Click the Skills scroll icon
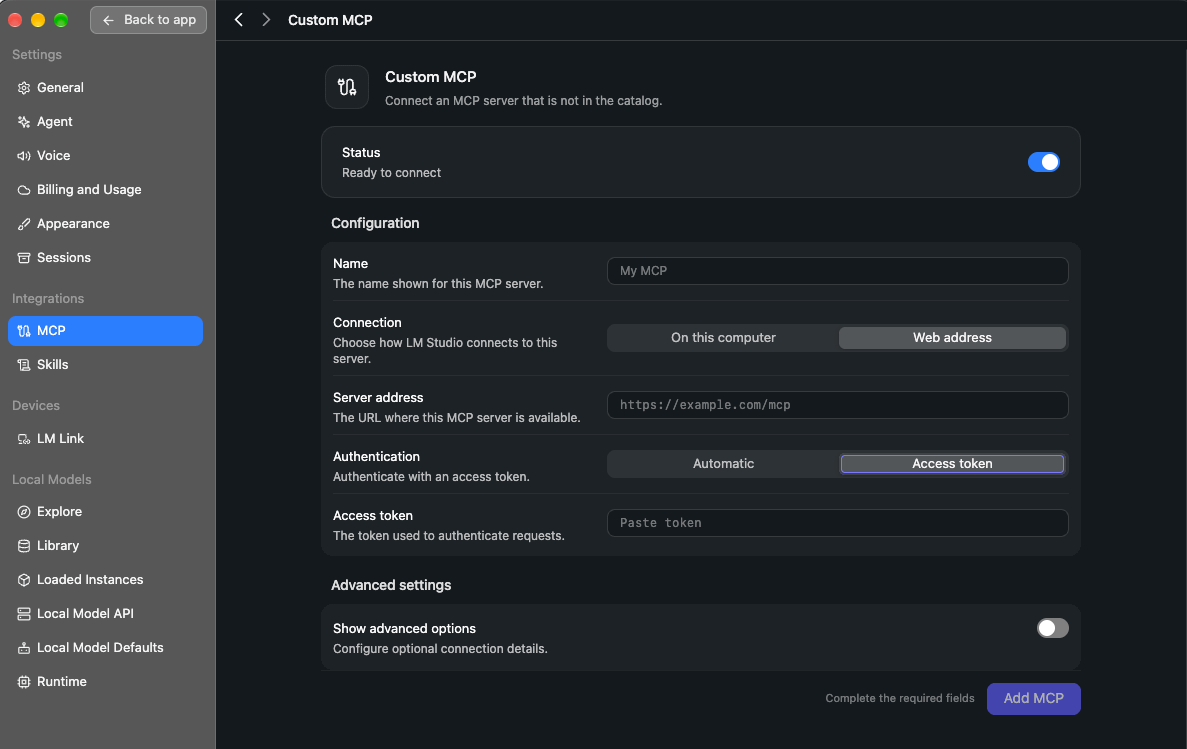The width and height of the screenshot is (1187, 749). tap(24, 365)
